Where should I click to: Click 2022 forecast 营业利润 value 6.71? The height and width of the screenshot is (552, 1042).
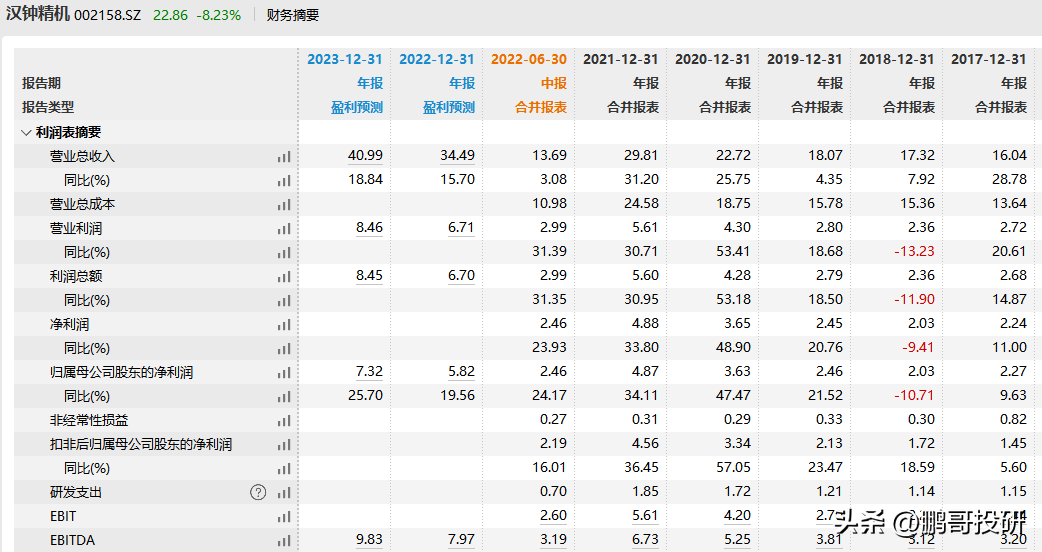point(461,227)
